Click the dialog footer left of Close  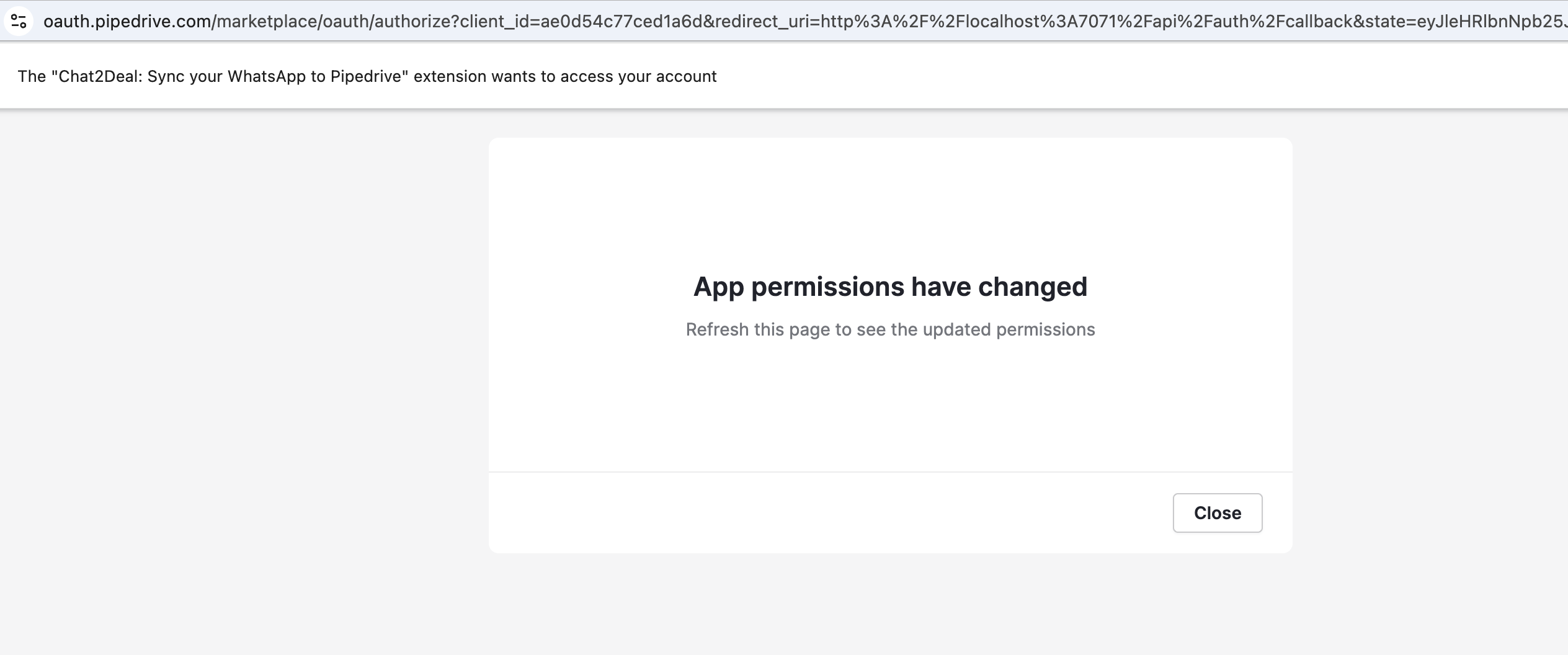point(806,513)
